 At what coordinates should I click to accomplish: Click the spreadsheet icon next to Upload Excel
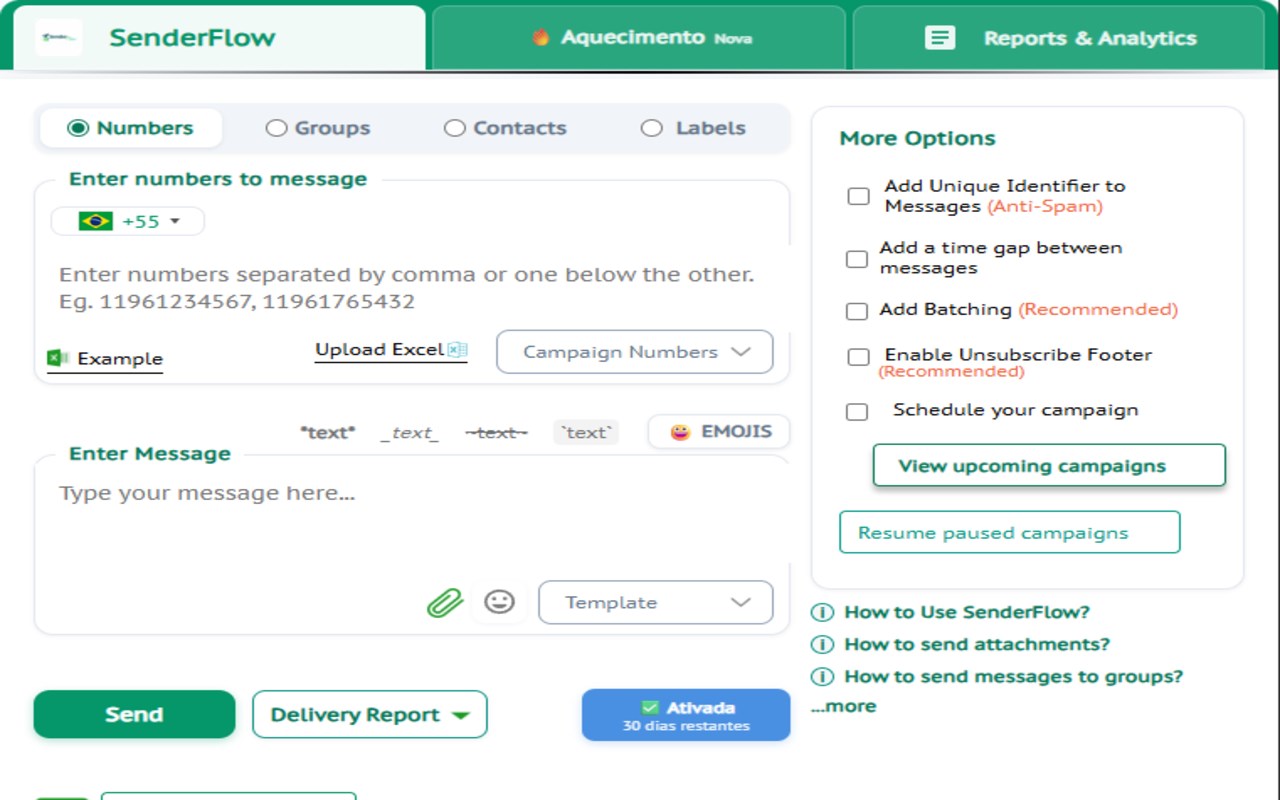click(x=457, y=350)
